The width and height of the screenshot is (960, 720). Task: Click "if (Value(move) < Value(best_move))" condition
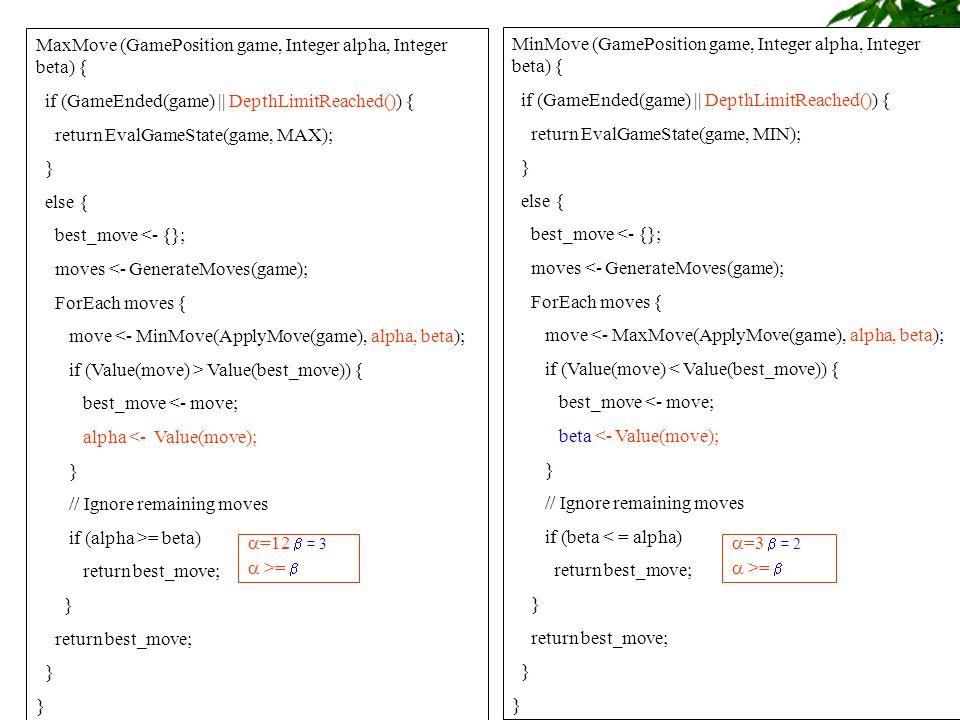point(691,369)
